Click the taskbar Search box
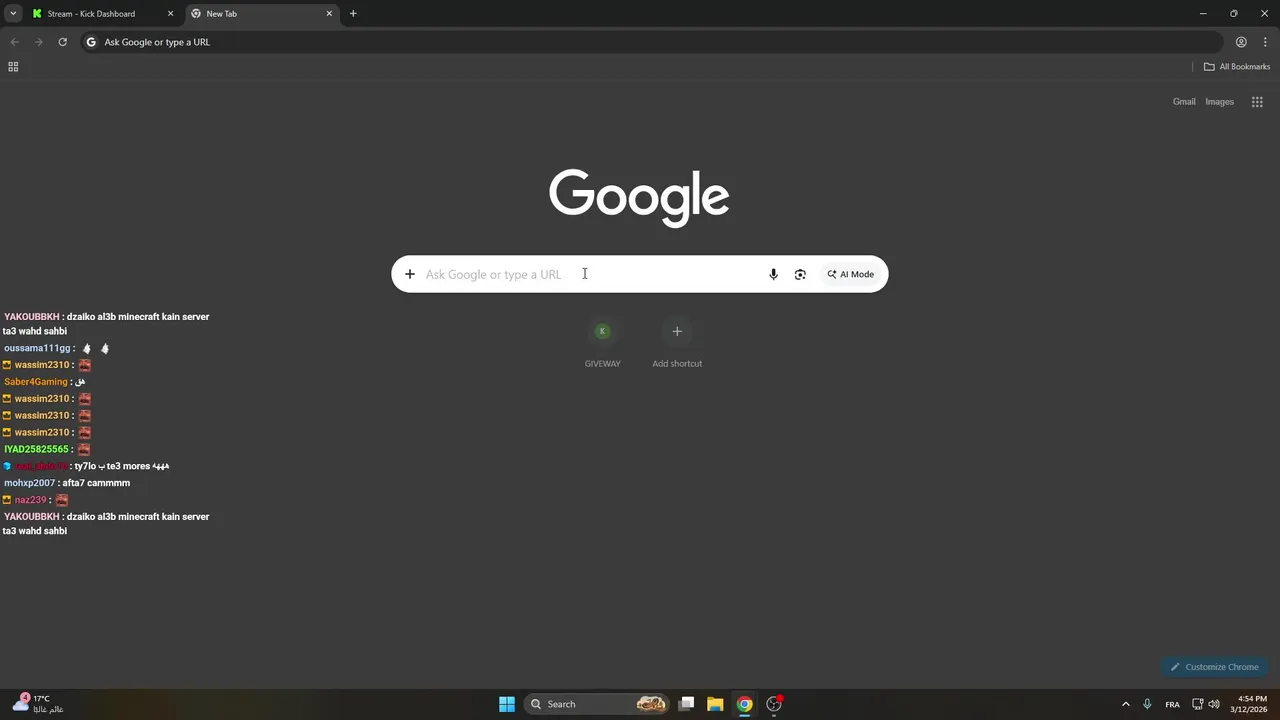 [597, 704]
